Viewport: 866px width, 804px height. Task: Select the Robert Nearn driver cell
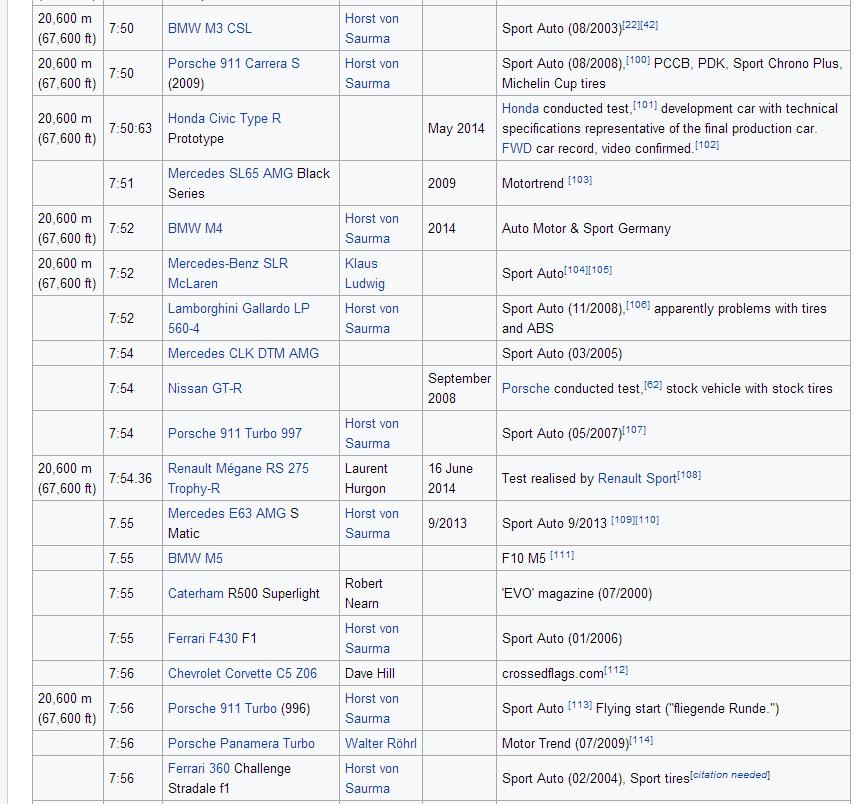pyautogui.click(x=381, y=594)
